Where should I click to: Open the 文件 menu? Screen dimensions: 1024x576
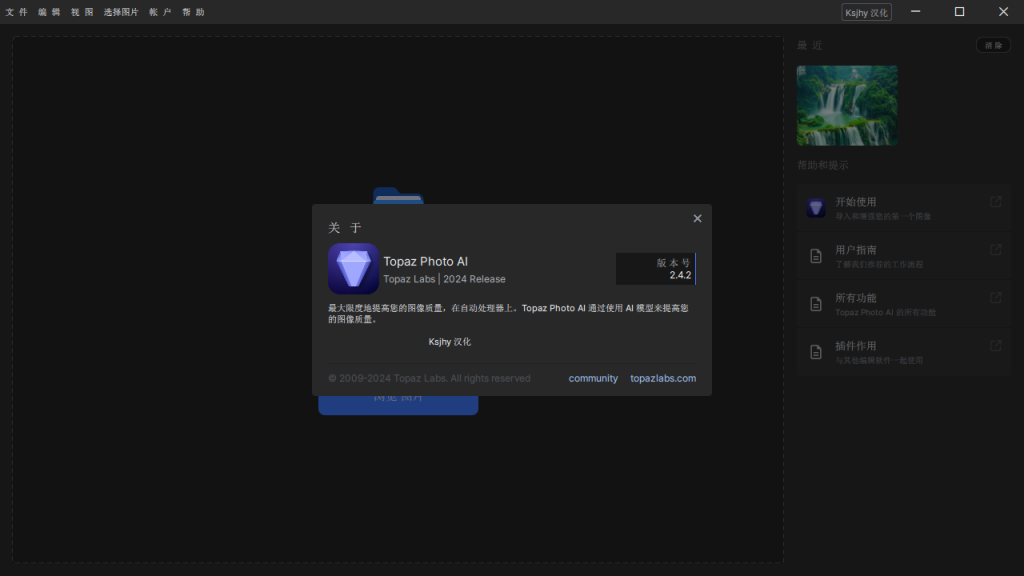[17, 12]
